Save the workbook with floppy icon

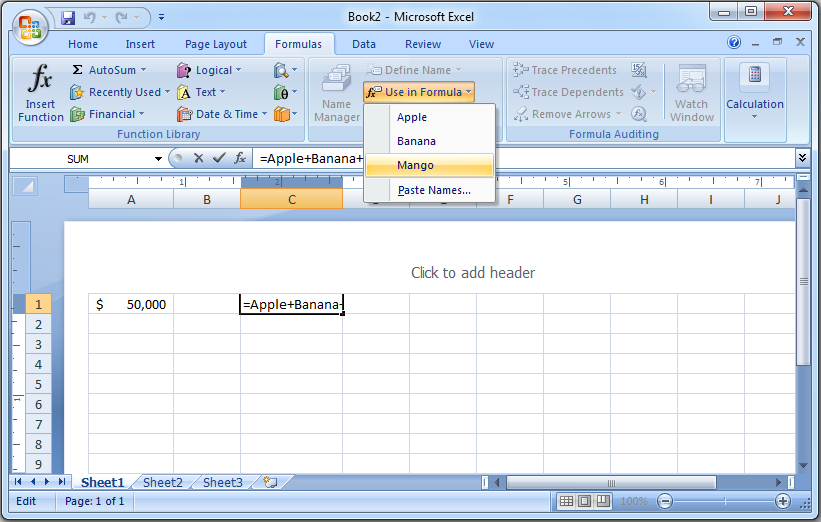click(x=68, y=17)
